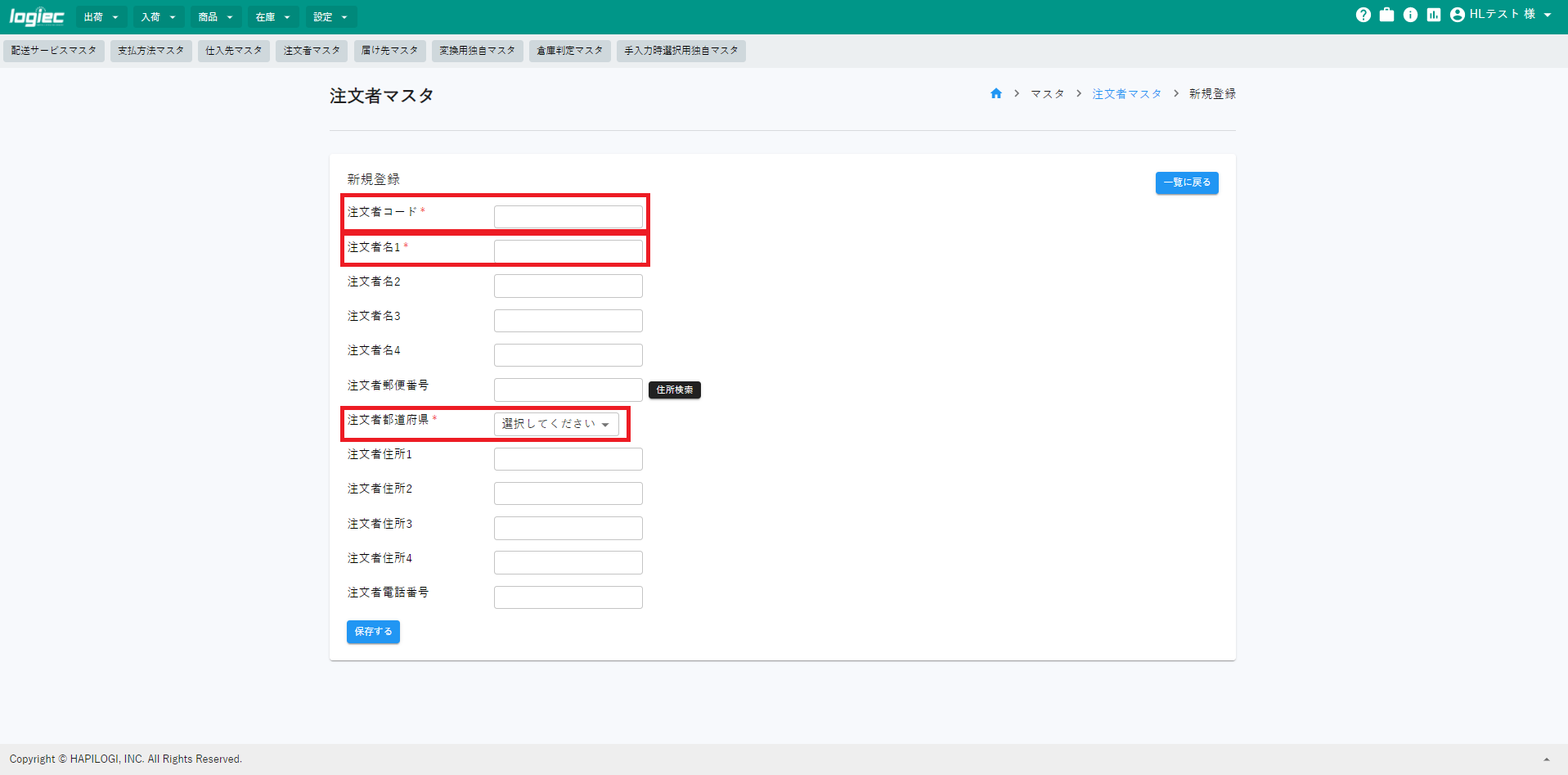Click the 注文者マスタ page heading
Image resolution: width=1568 pixels, height=775 pixels.
point(382,96)
